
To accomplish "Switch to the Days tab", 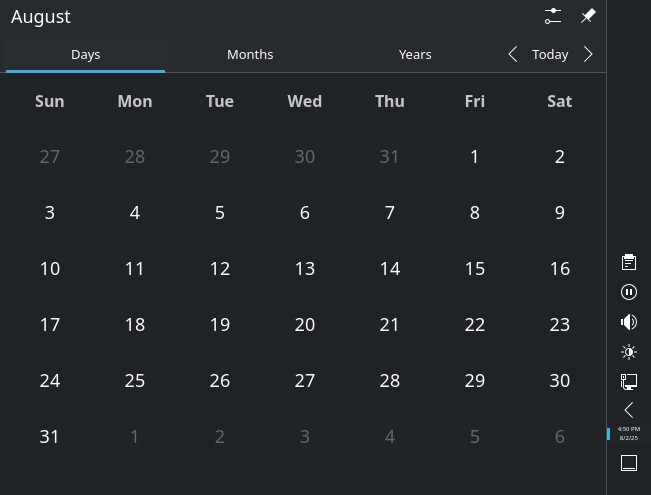I will pyautogui.click(x=86, y=54).
